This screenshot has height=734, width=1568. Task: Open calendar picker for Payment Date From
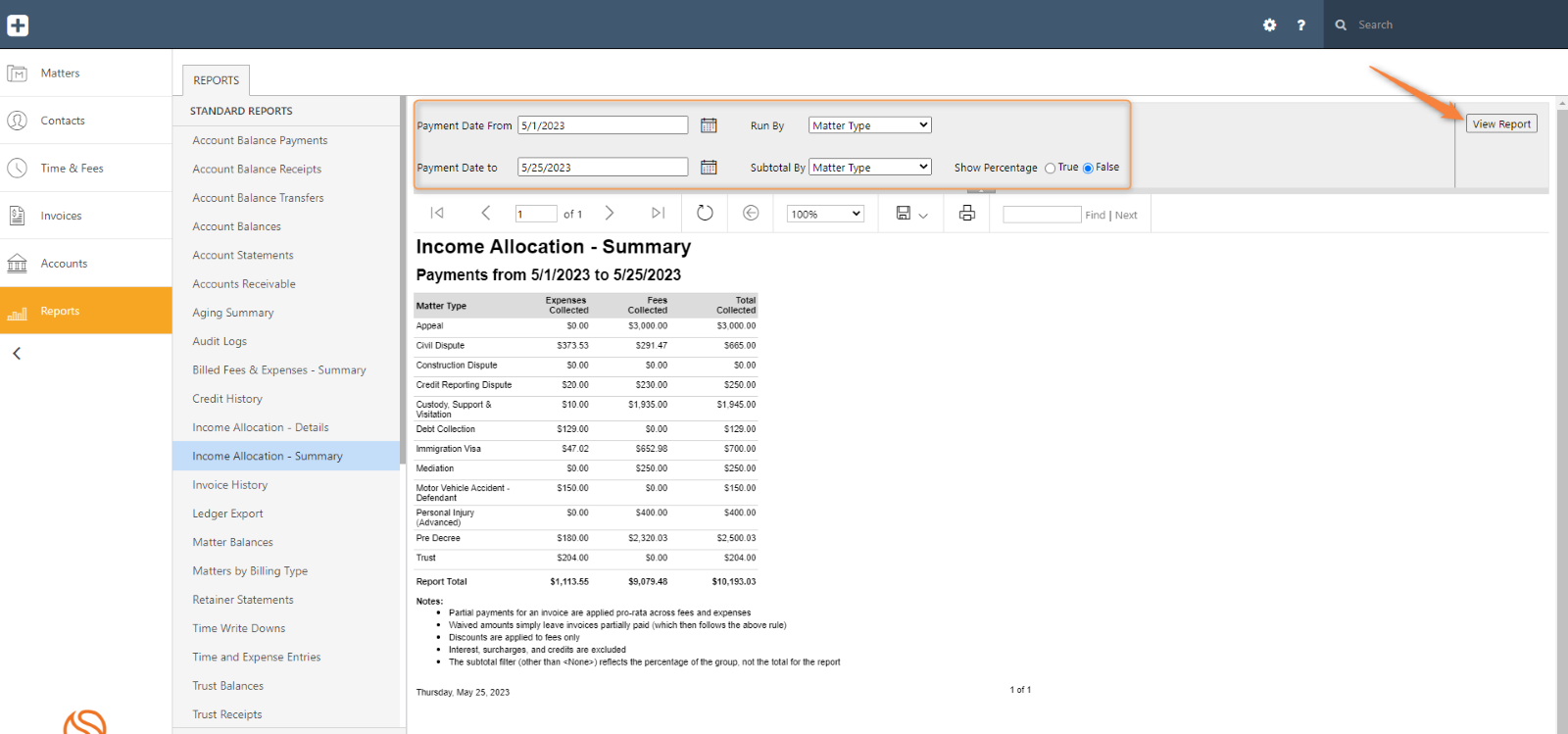point(709,125)
